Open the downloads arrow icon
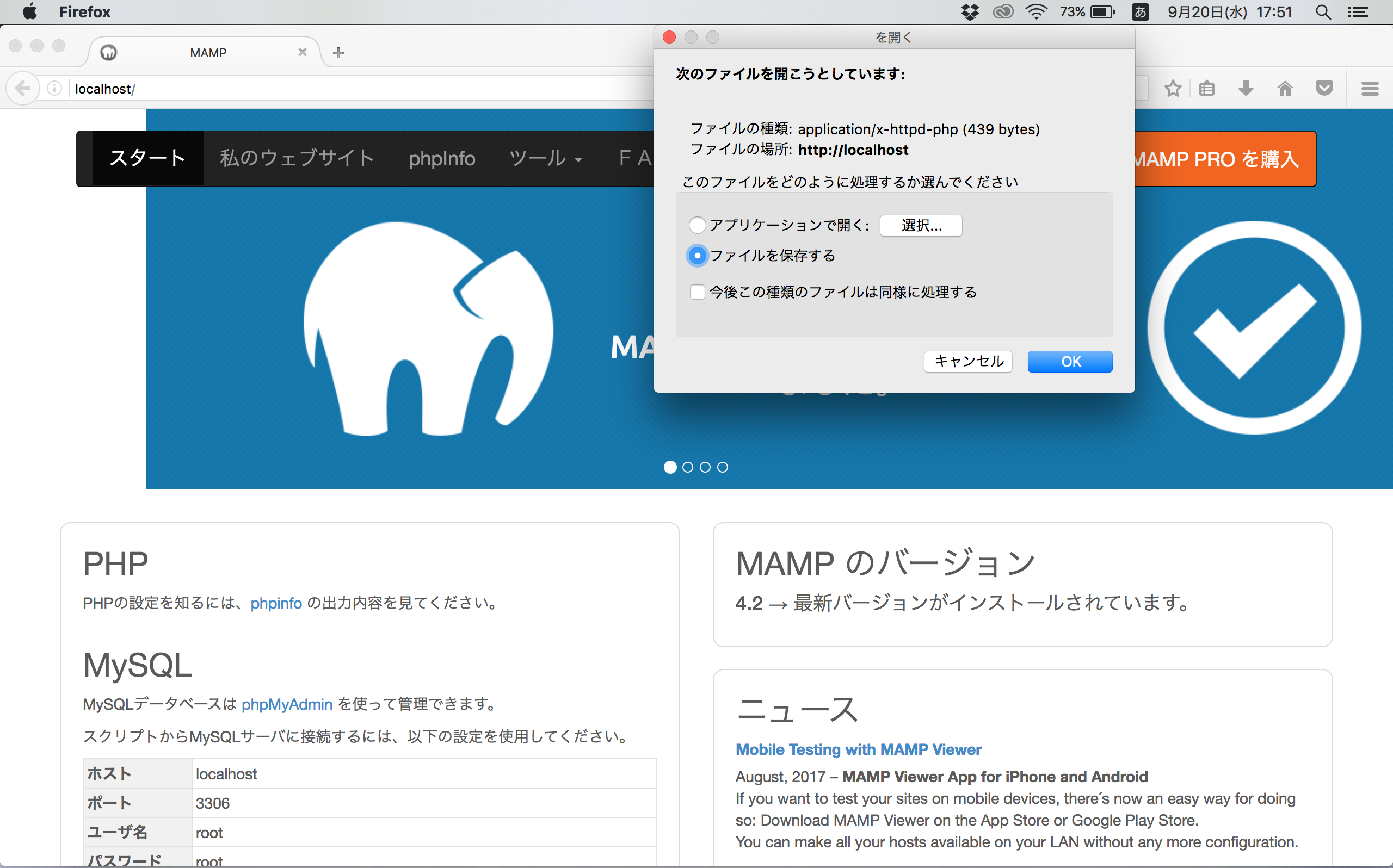The image size is (1393, 868). 1246,89
